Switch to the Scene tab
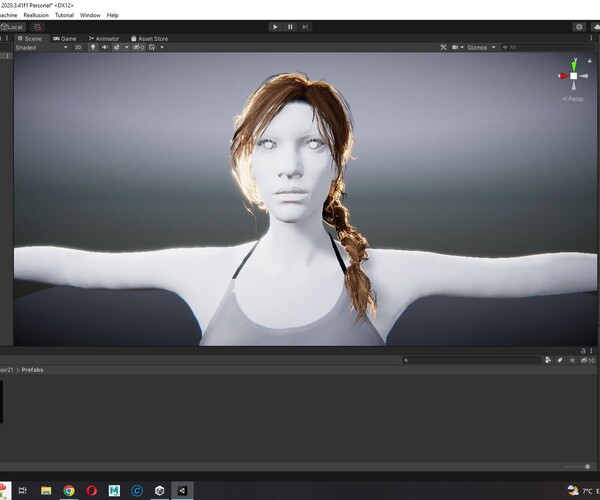 coord(30,39)
